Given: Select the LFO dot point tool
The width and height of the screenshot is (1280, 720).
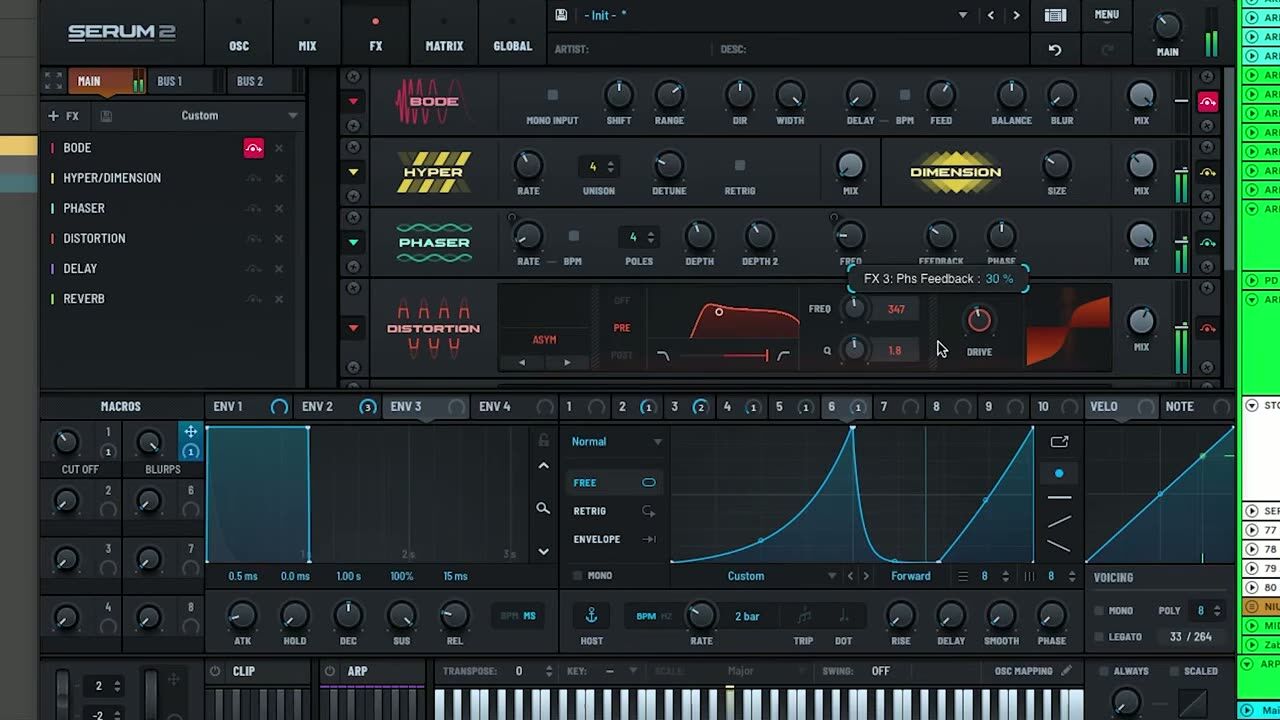Looking at the screenshot, I should tap(1059, 473).
